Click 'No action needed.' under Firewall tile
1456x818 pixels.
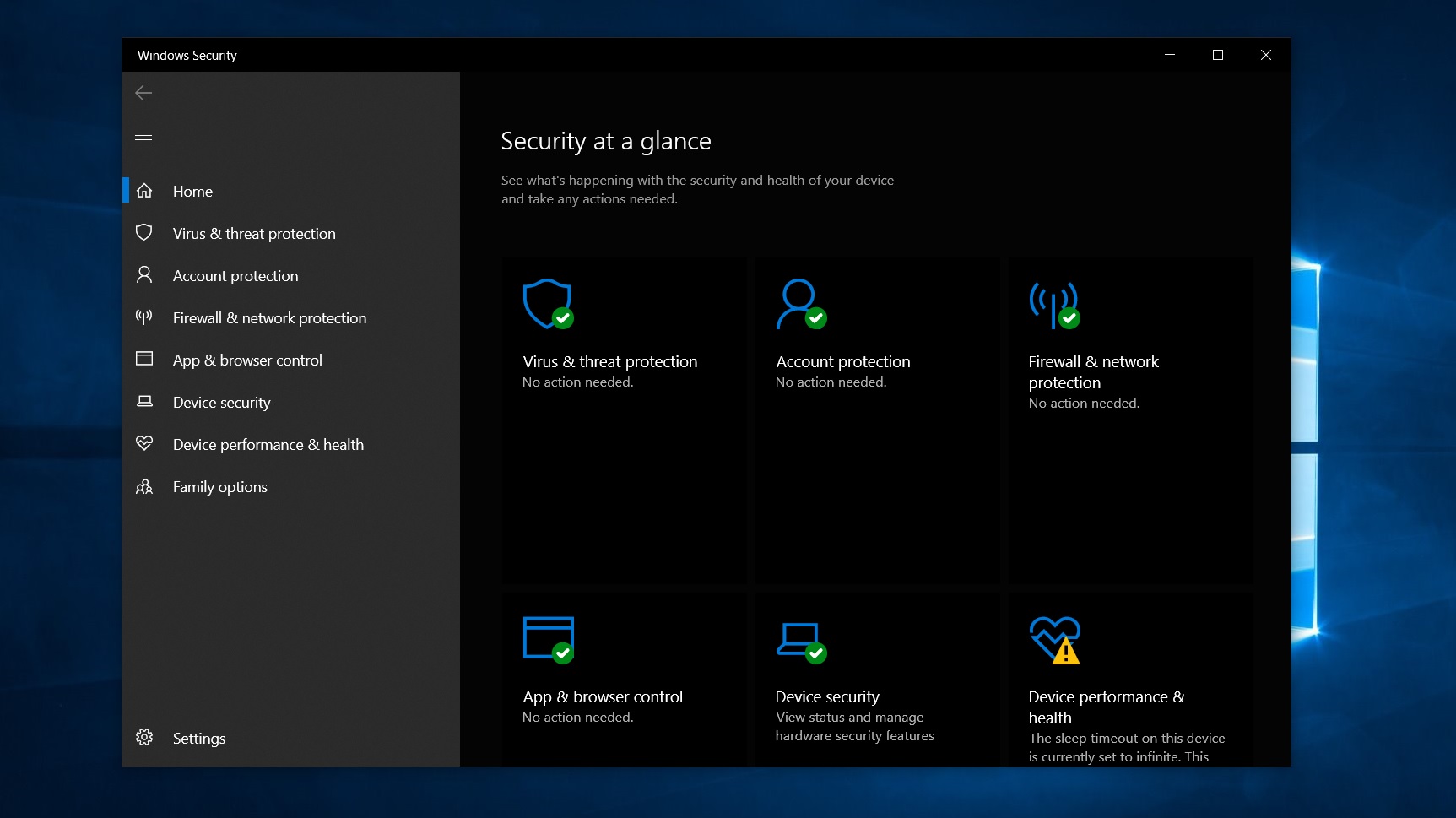click(1085, 404)
